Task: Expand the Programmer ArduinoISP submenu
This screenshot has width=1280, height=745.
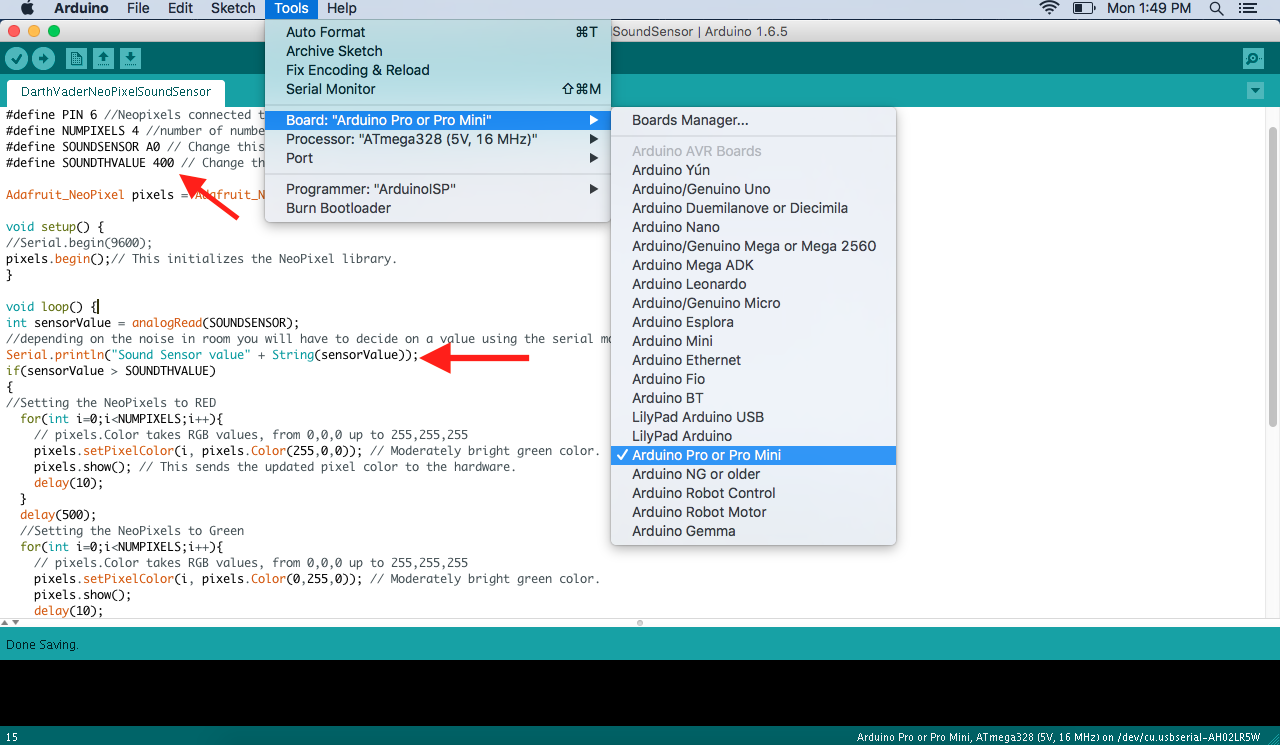Action: tap(438, 189)
